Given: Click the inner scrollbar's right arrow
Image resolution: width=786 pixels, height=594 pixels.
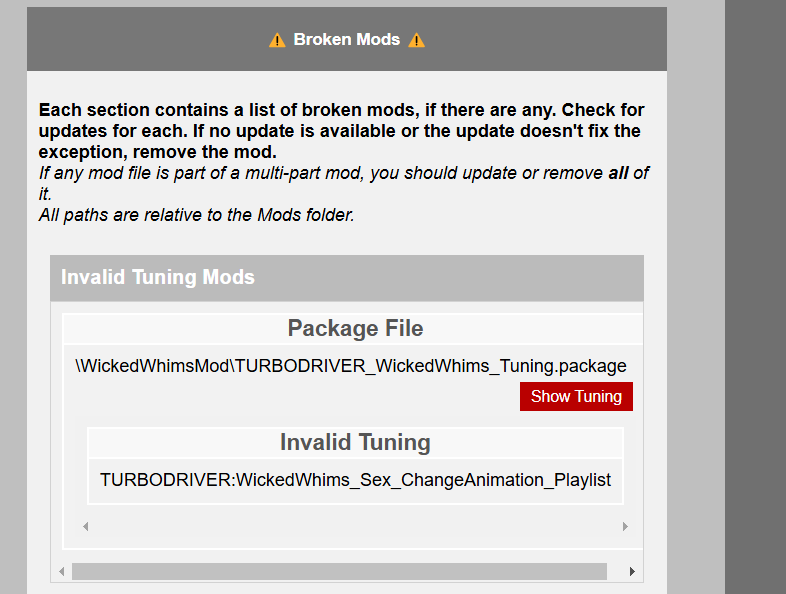Looking at the screenshot, I should click(x=625, y=526).
